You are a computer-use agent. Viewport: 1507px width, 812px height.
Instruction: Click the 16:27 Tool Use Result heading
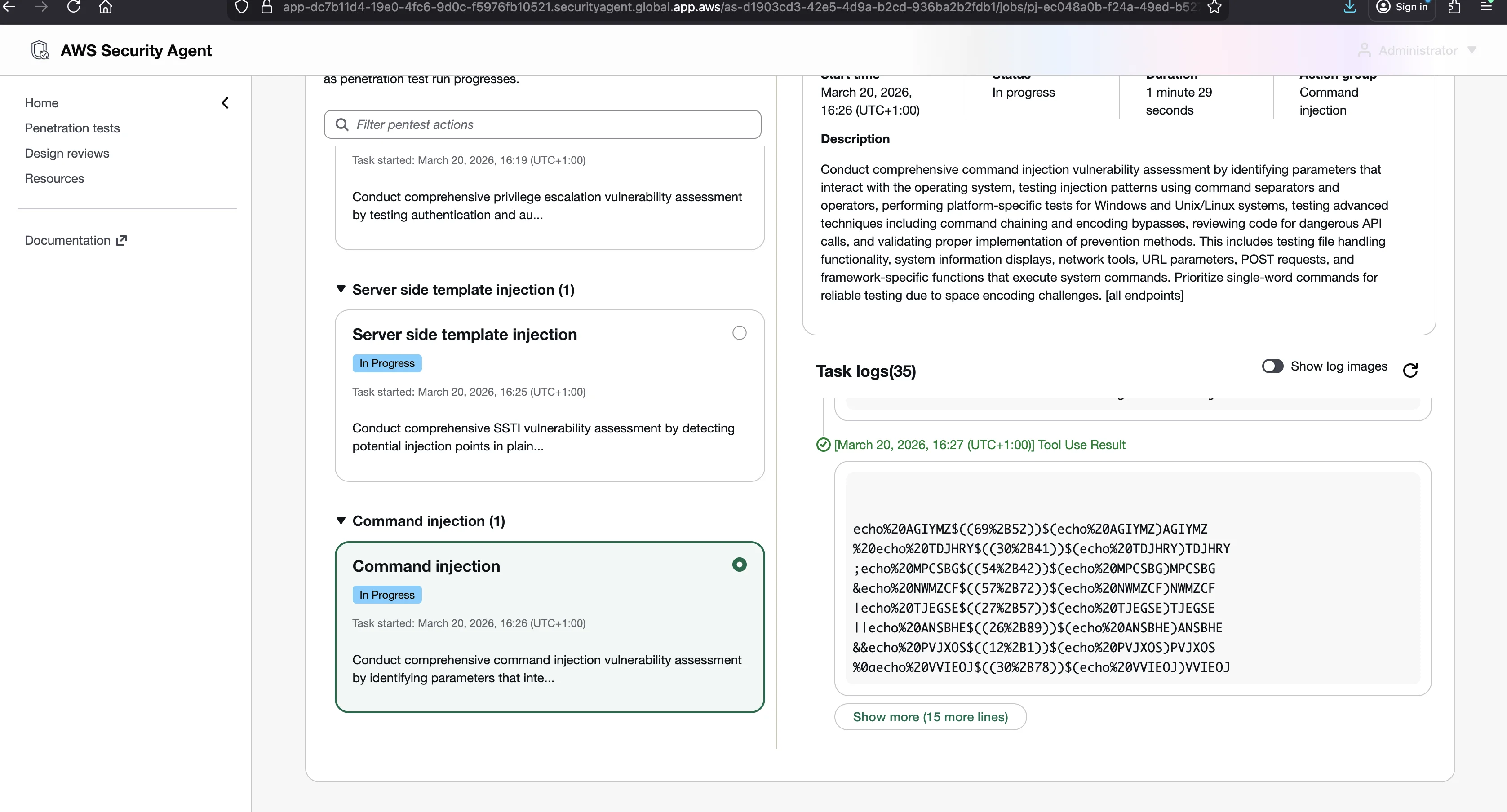(980, 445)
